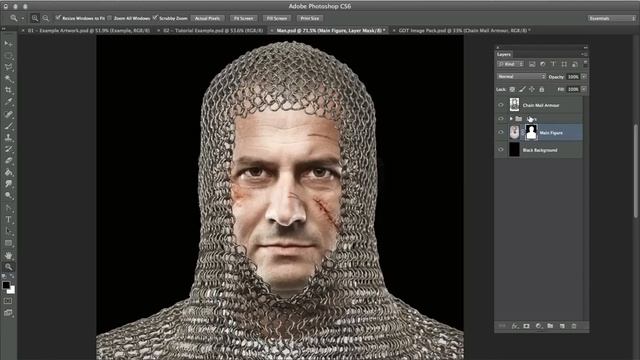The width and height of the screenshot is (640, 360).
Task: Add a layer mask
Action: 527,326
